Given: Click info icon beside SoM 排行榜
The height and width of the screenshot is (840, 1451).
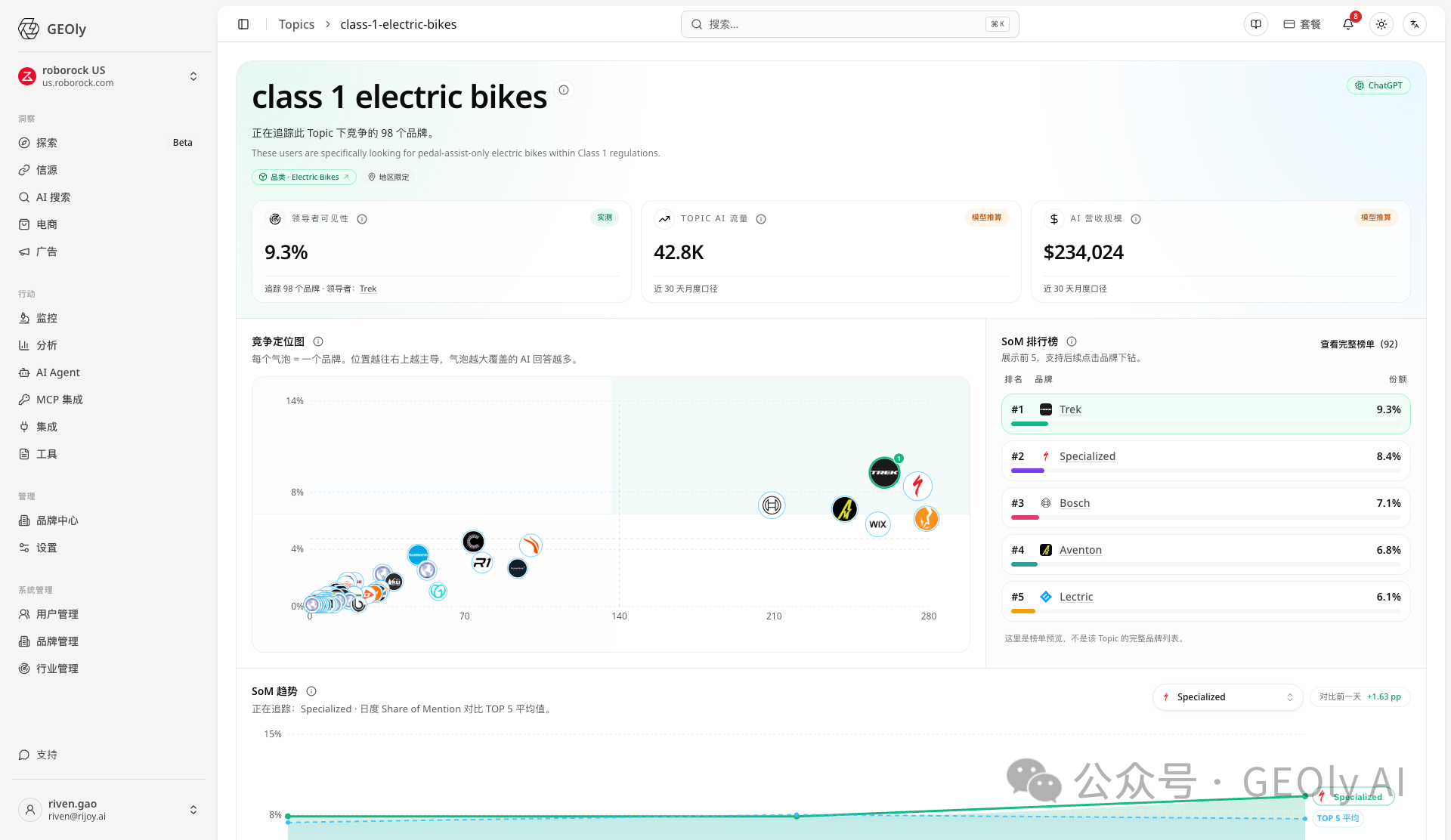Looking at the screenshot, I should point(1072,341).
